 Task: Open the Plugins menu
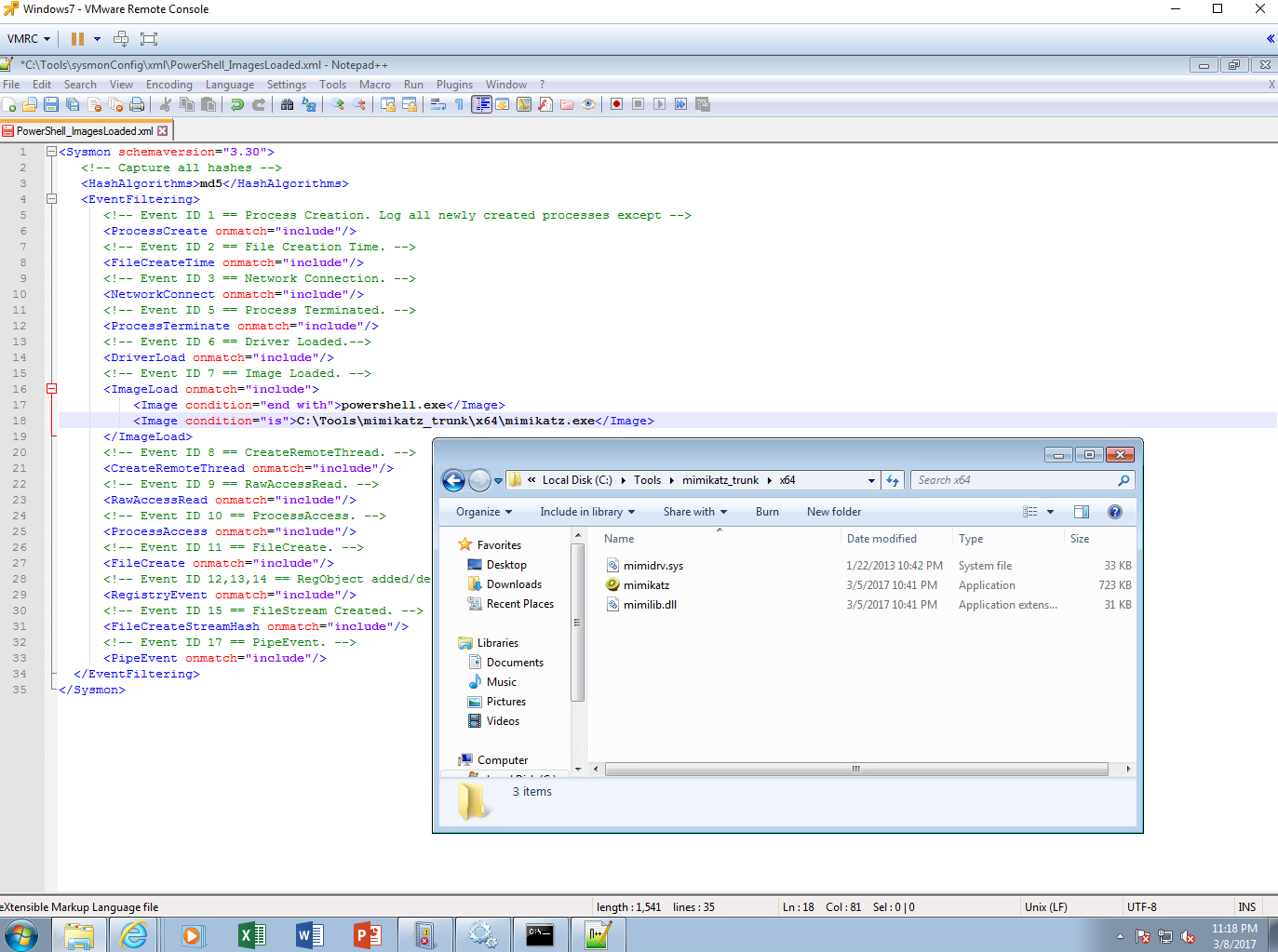[x=454, y=85]
